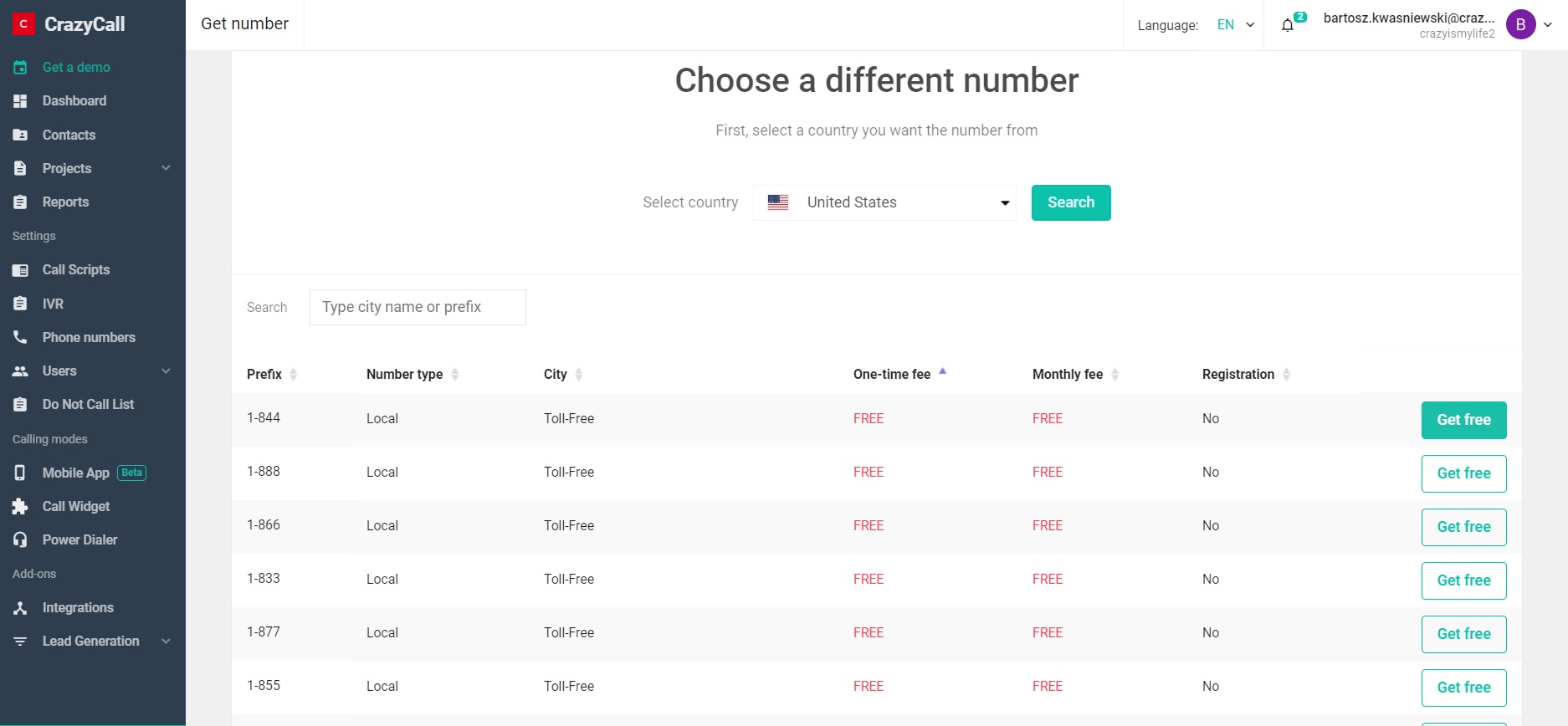Click the Users people icon

(20, 371)
